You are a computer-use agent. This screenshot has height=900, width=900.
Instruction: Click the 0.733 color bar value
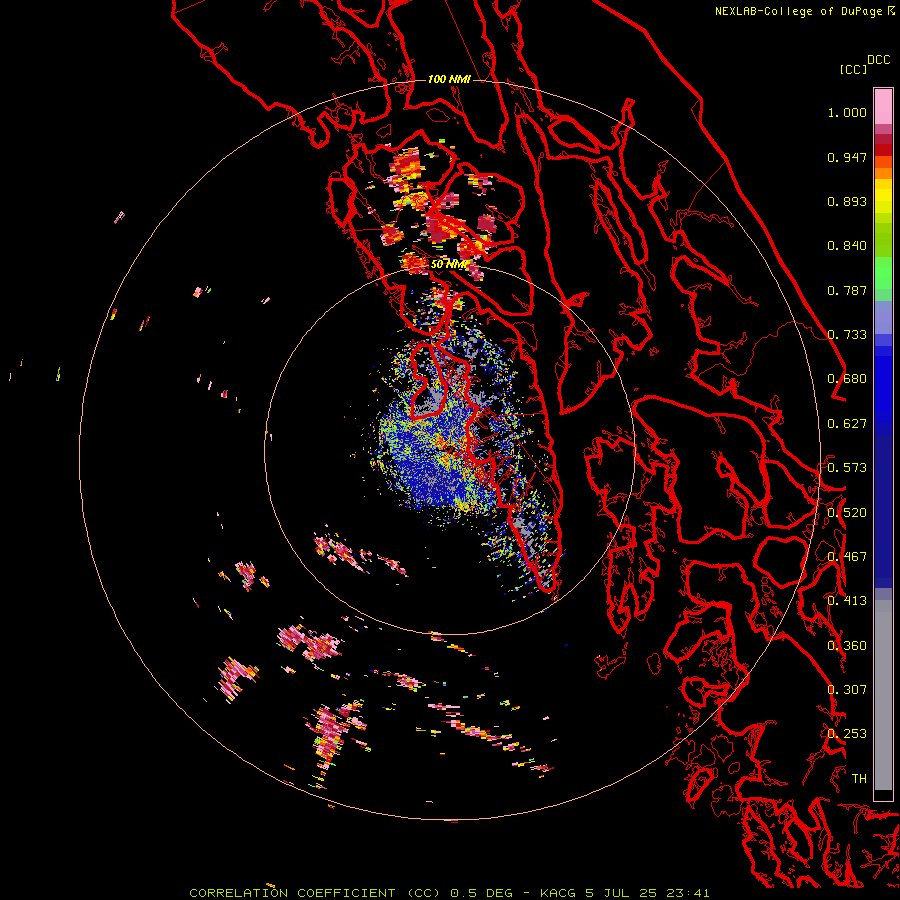tap(847, 335)
